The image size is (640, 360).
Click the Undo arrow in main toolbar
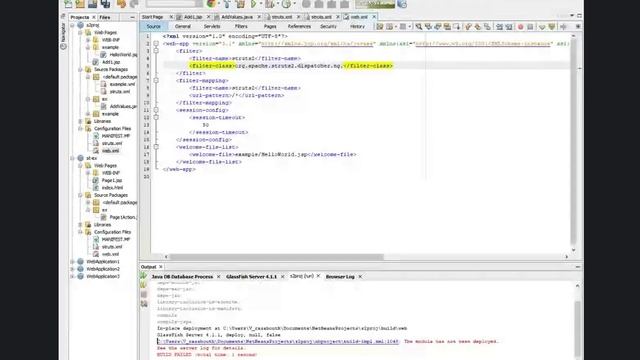point(122,4)
